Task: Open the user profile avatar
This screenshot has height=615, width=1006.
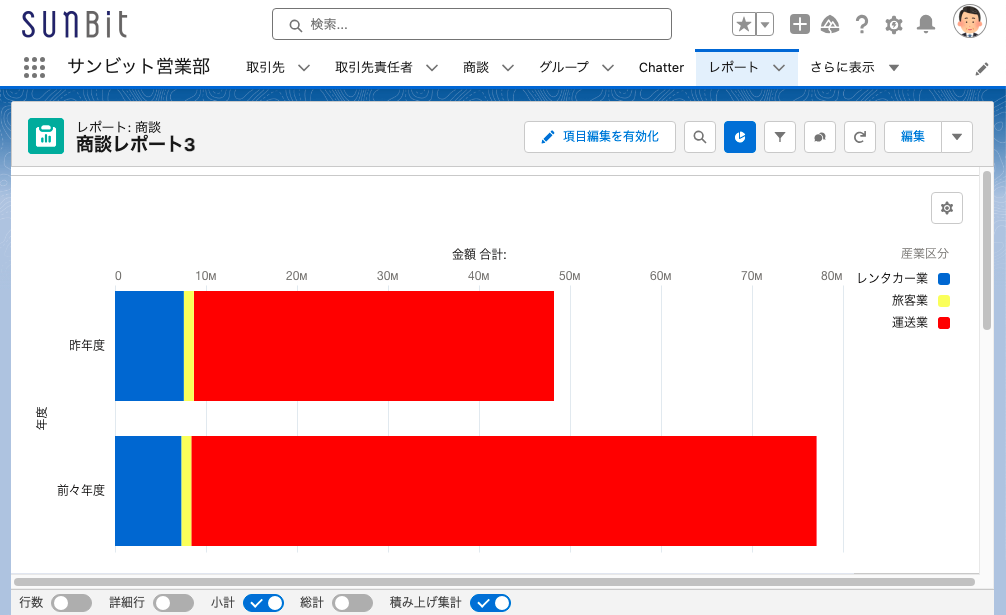Action: point(969,21)
